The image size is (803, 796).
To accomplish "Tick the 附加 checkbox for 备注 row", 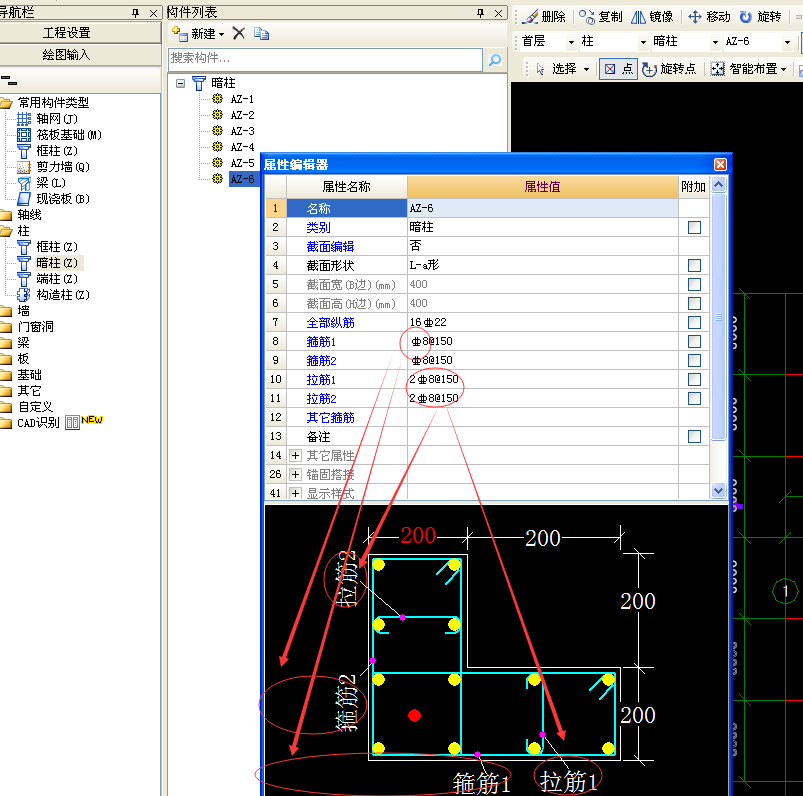I will pyautogui.click(x=694, y=436).
